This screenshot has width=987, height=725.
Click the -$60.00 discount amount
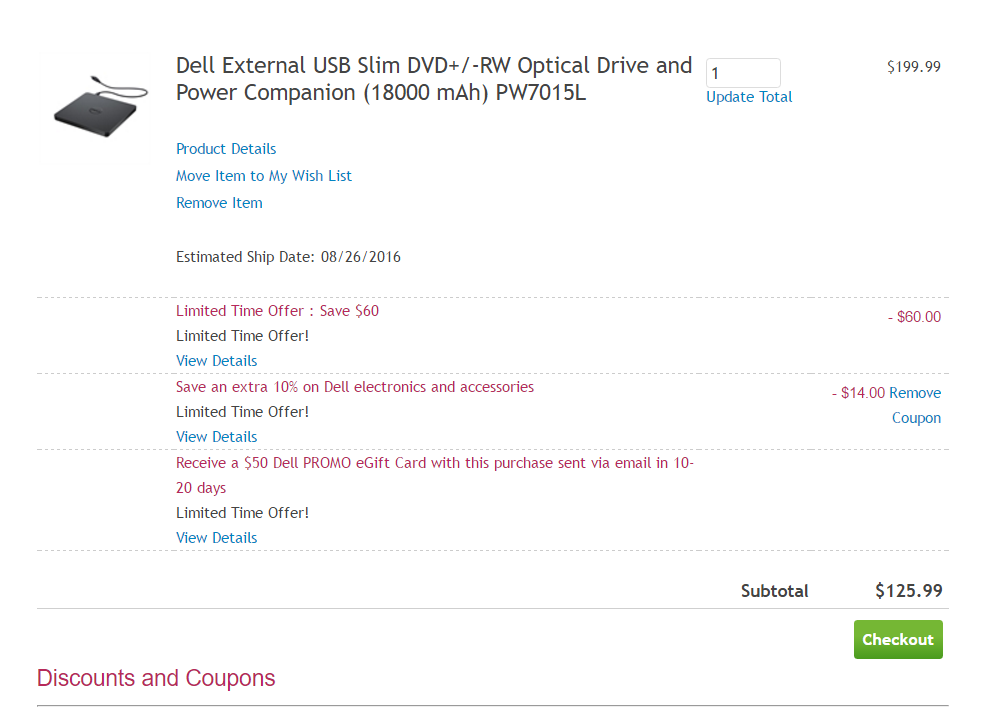tap(914, 316)
